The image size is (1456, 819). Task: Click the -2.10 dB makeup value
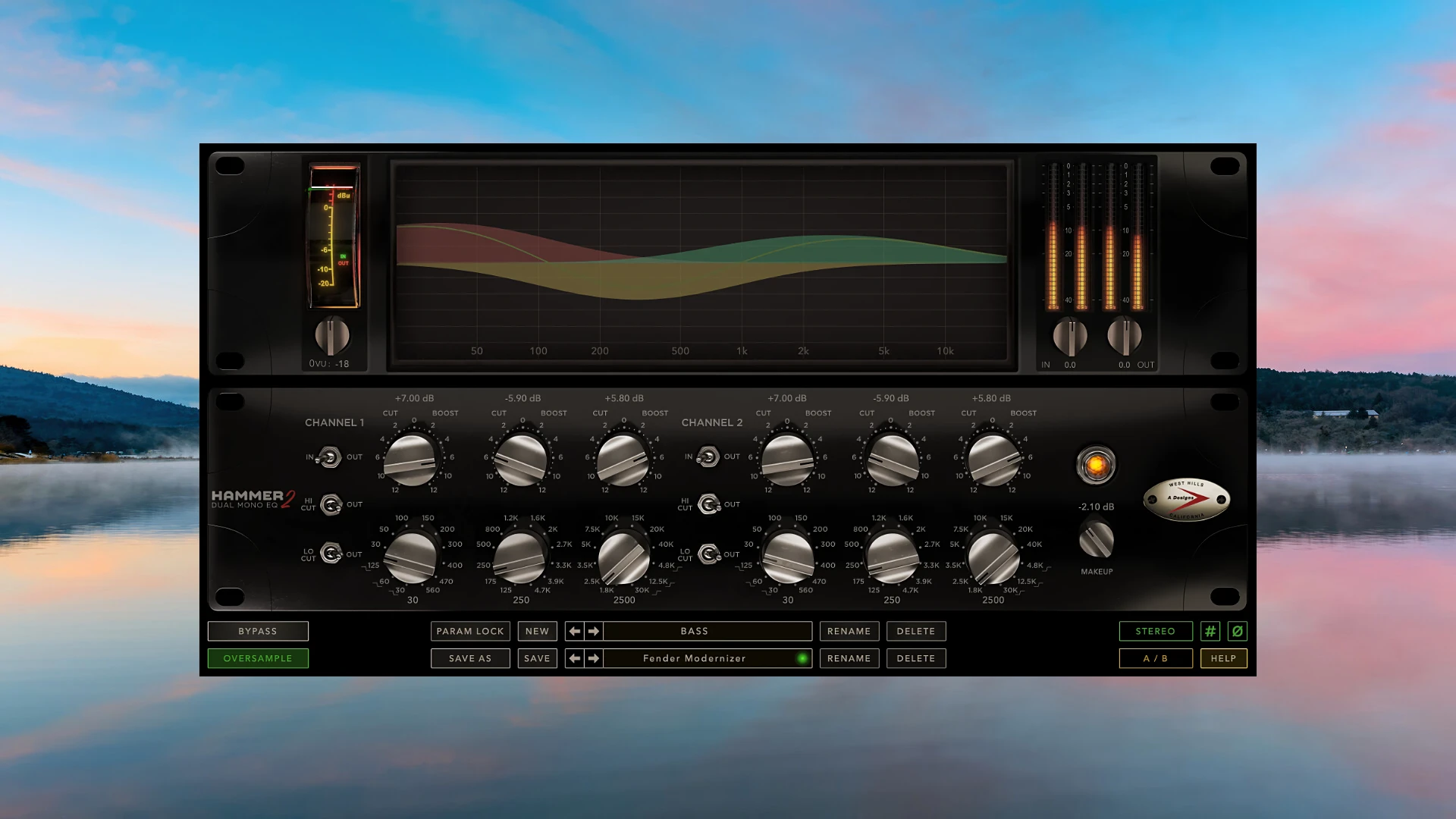pyautogui.click(x=1097, y=507)
